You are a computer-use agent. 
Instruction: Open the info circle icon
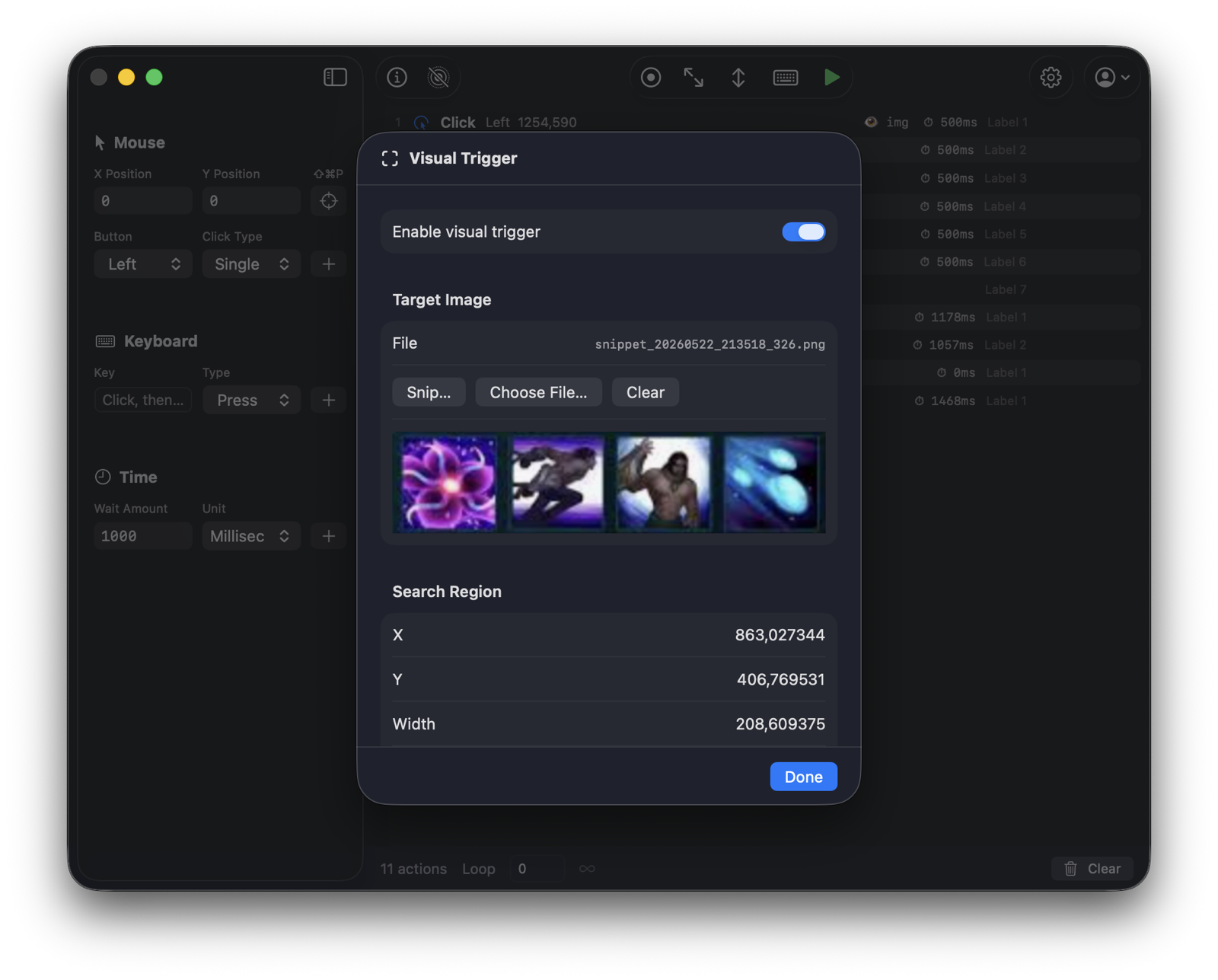pyautogui.click(x=397, y=77)
